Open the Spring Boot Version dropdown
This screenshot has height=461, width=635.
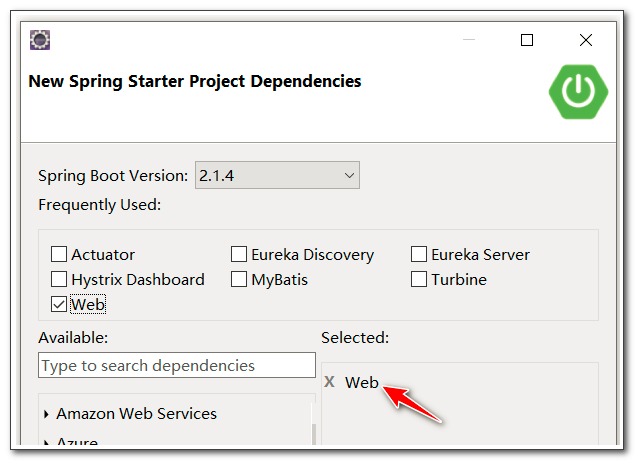click(277, 175)
